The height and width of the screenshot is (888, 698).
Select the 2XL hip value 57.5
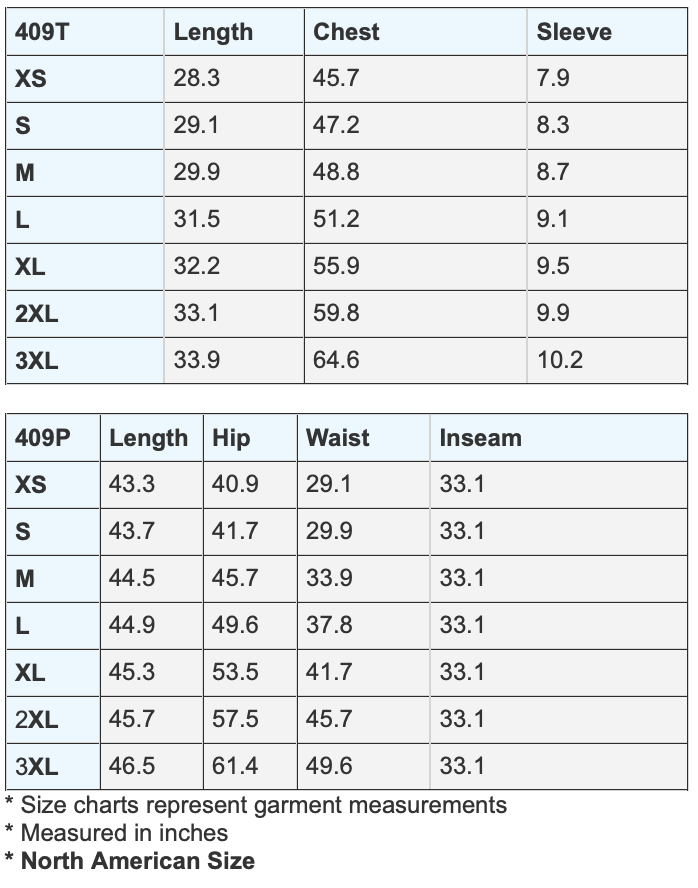(235, 719)
